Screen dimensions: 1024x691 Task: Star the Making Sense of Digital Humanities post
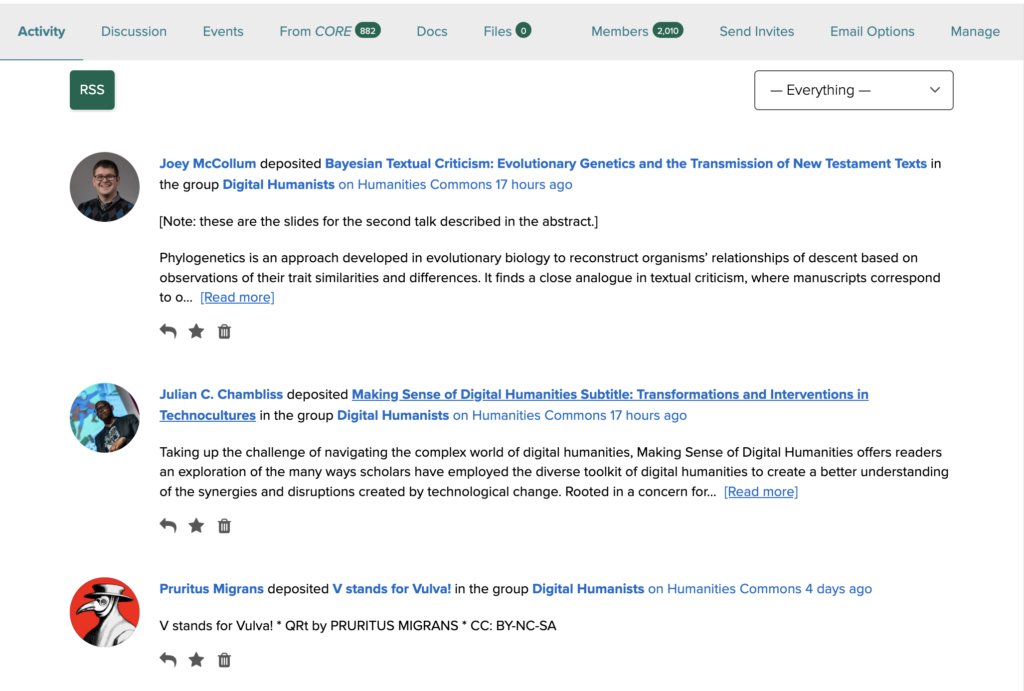pyautogui.click(x=196, y=525)
